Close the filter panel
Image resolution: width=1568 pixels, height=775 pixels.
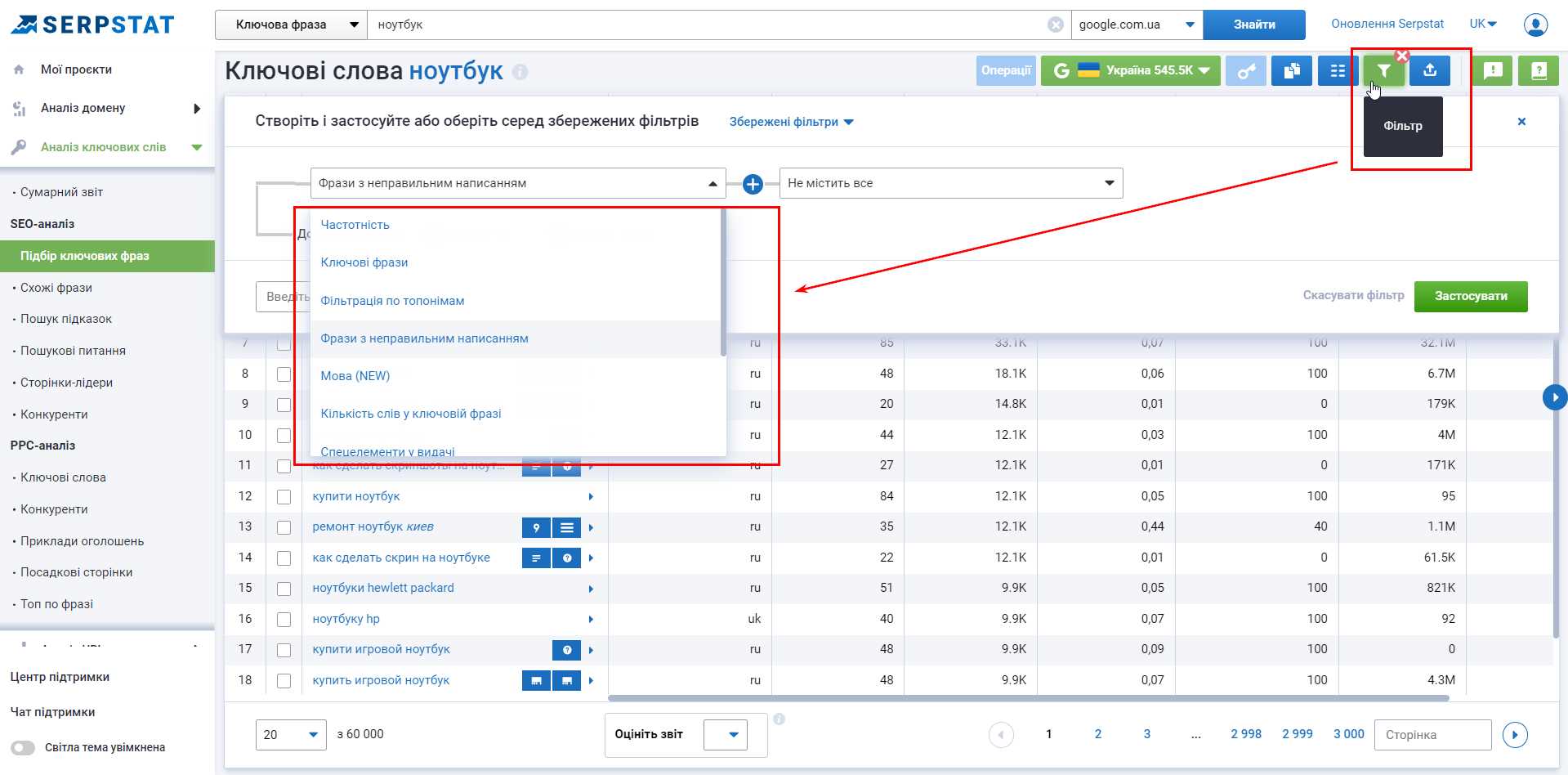(x=1521, y=122)
